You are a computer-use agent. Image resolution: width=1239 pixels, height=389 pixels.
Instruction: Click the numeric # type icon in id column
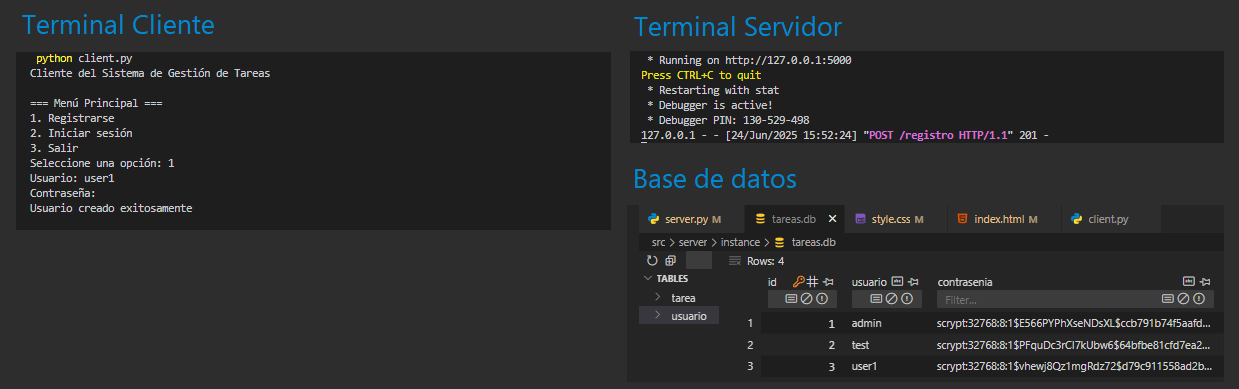pyautogui.click(x=812, y=282)
